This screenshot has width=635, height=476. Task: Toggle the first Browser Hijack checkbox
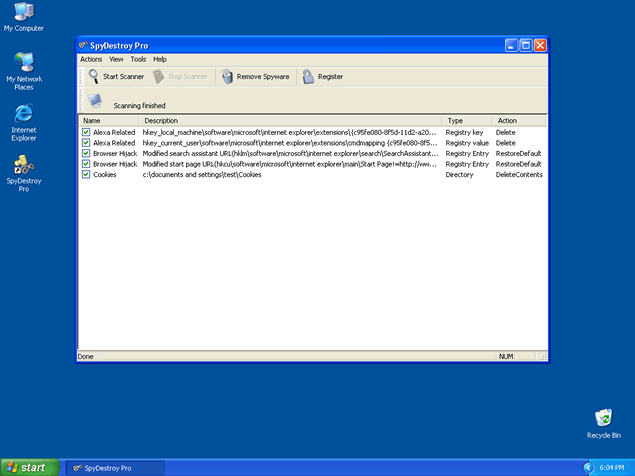(x=86, y=153)
